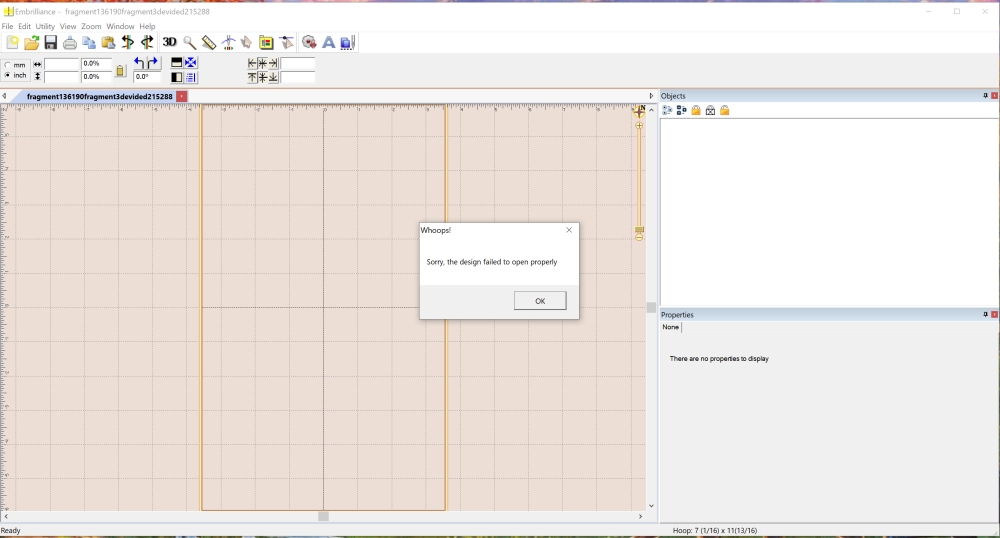Select the ruler measure tool
This screenshot has height=538, width=1000.
coord(209,42)
